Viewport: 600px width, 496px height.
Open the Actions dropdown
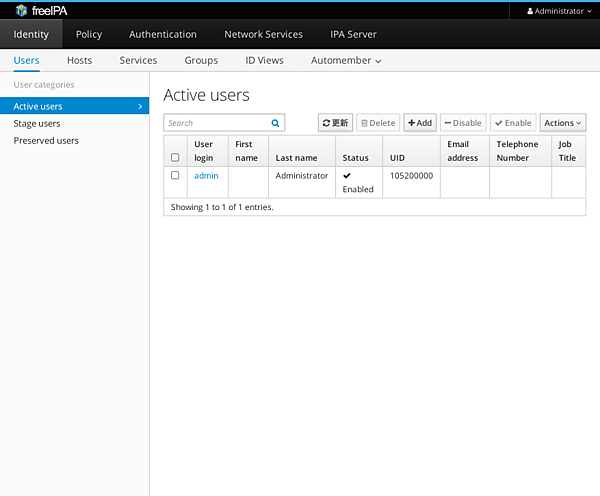[562, 123]
